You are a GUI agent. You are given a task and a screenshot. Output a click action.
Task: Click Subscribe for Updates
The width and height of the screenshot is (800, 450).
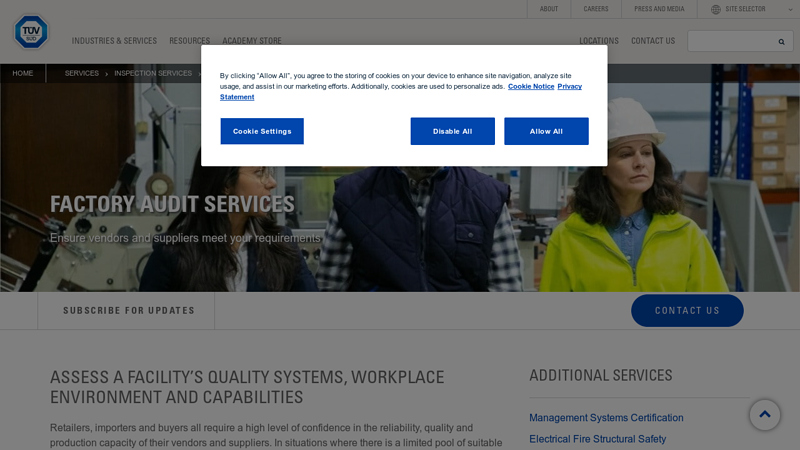click(129, 311)
